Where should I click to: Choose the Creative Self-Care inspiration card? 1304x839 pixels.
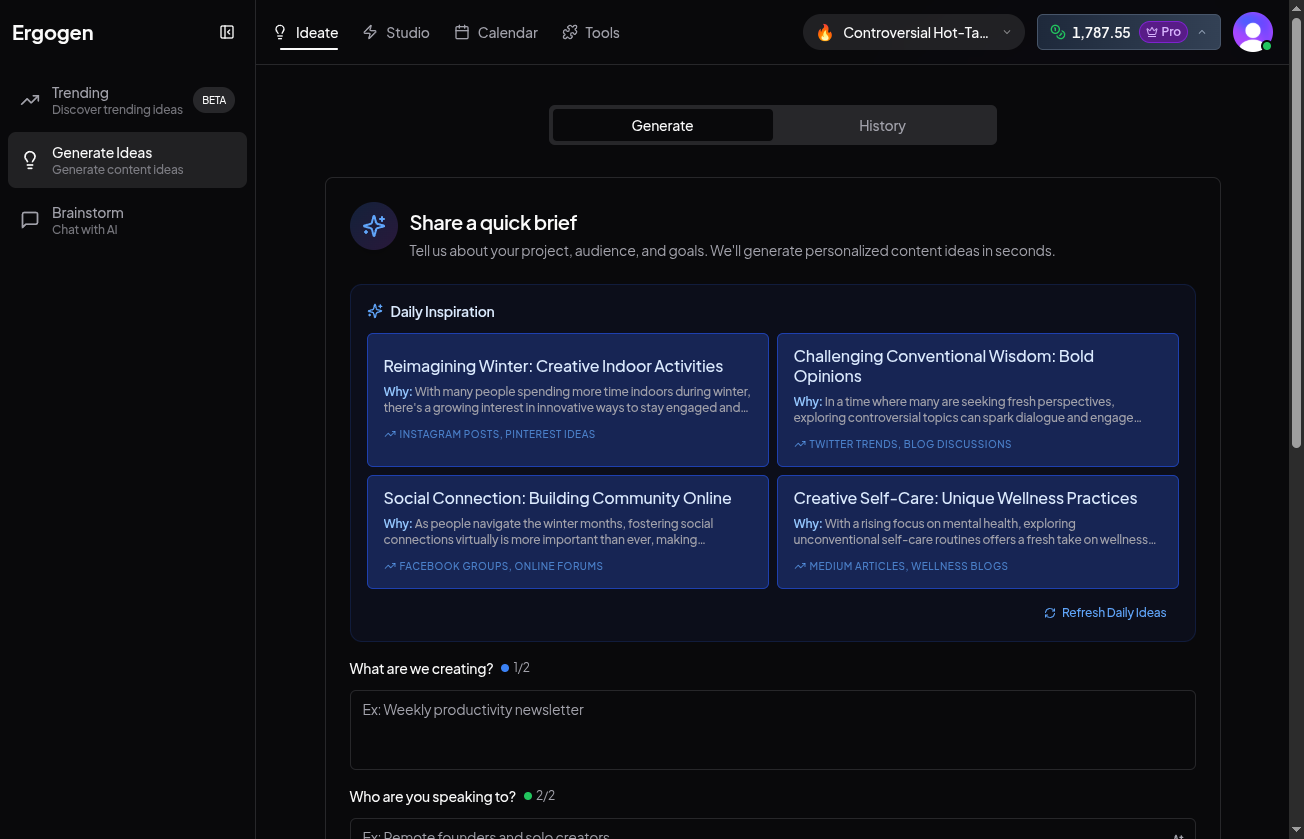coord(977,531)
